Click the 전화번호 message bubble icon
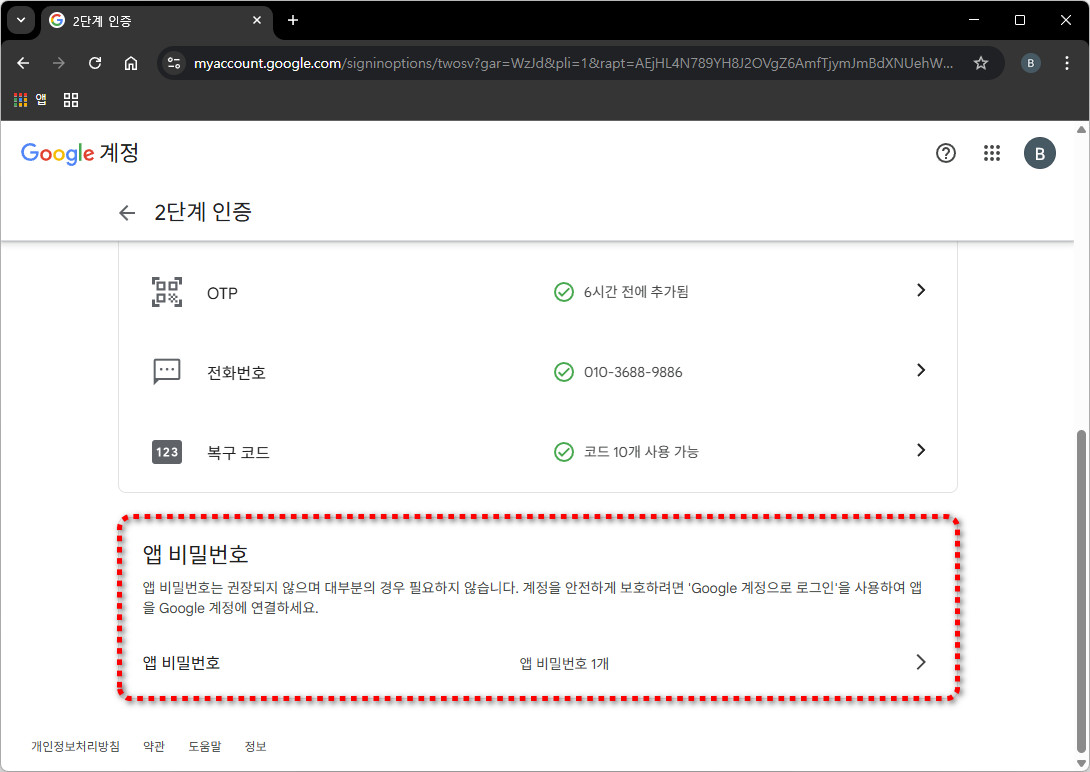 167,372
